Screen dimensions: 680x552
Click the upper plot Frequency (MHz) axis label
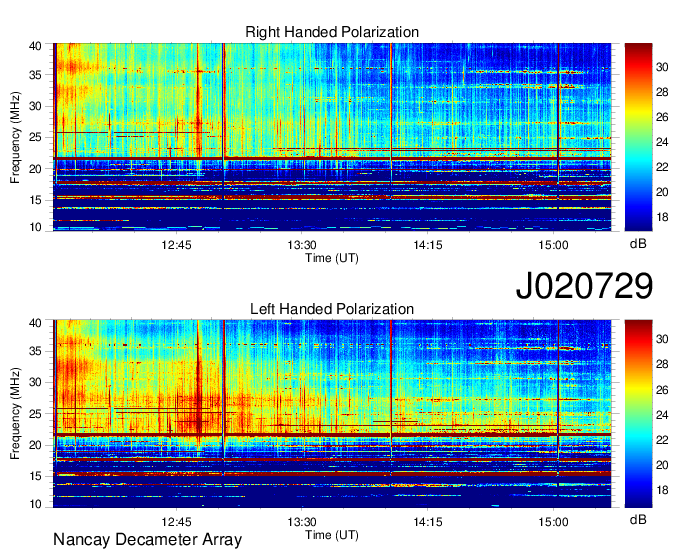tap(15, 137)
